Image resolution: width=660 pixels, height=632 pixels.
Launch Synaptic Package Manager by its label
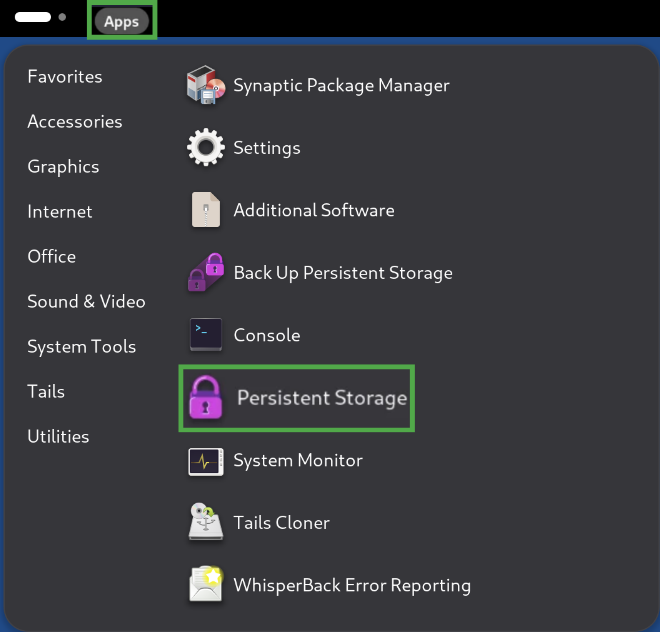coord(341,85)
